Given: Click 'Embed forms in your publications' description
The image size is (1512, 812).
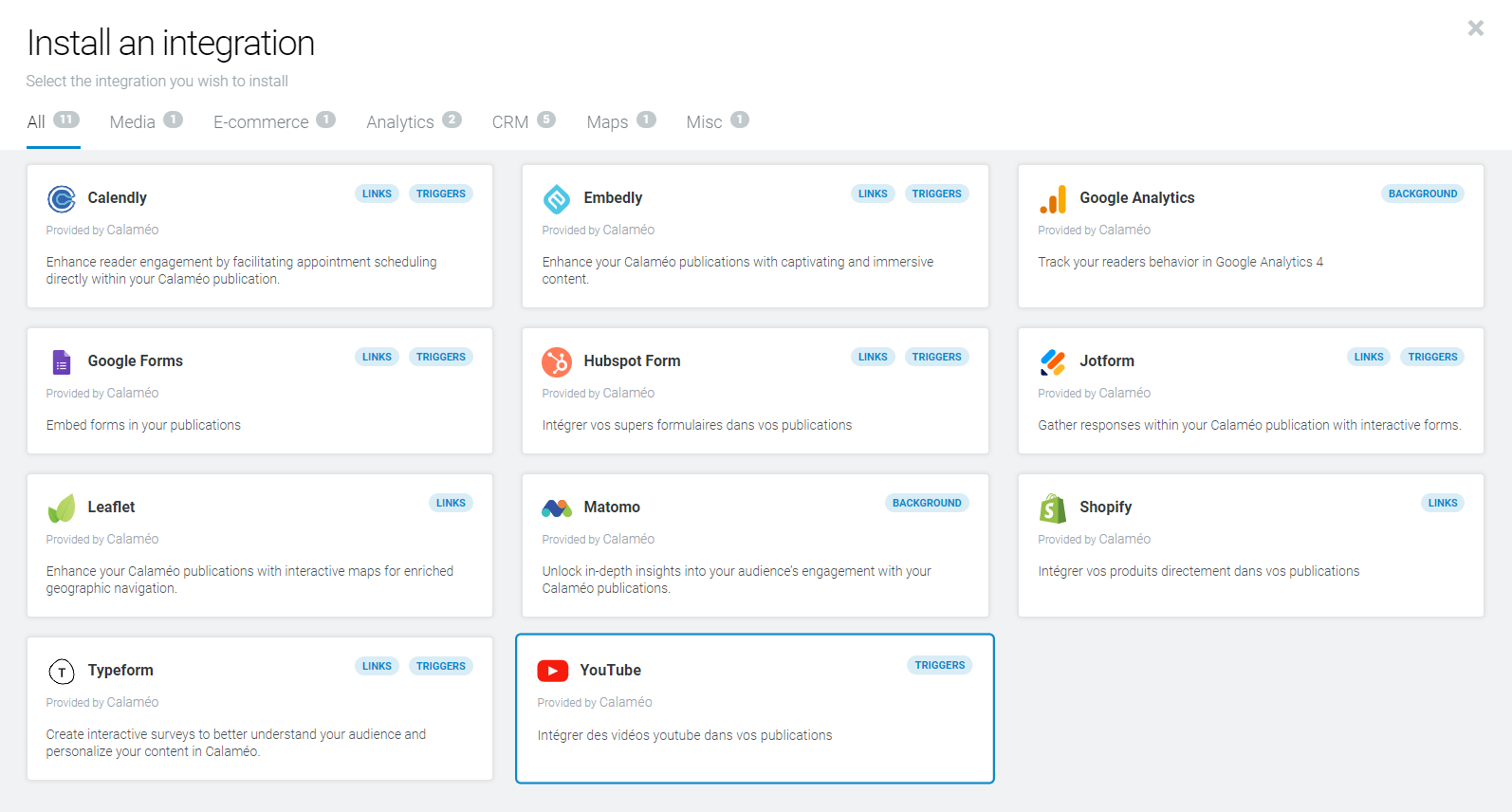Looking at the screenshot, I should tap(143, 425).
